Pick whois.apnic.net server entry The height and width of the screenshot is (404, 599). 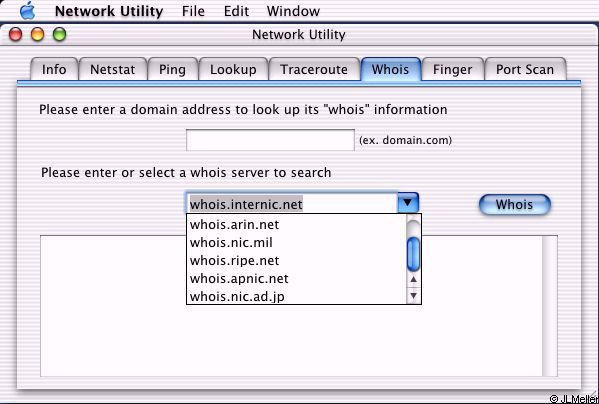296,278
